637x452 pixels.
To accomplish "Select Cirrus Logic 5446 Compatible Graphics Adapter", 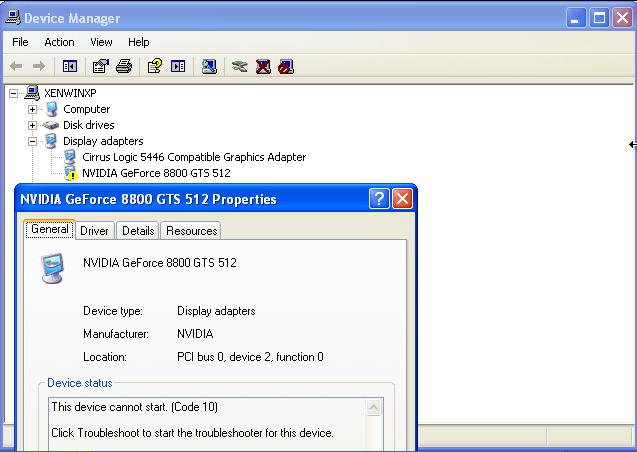I will (194, 157).
